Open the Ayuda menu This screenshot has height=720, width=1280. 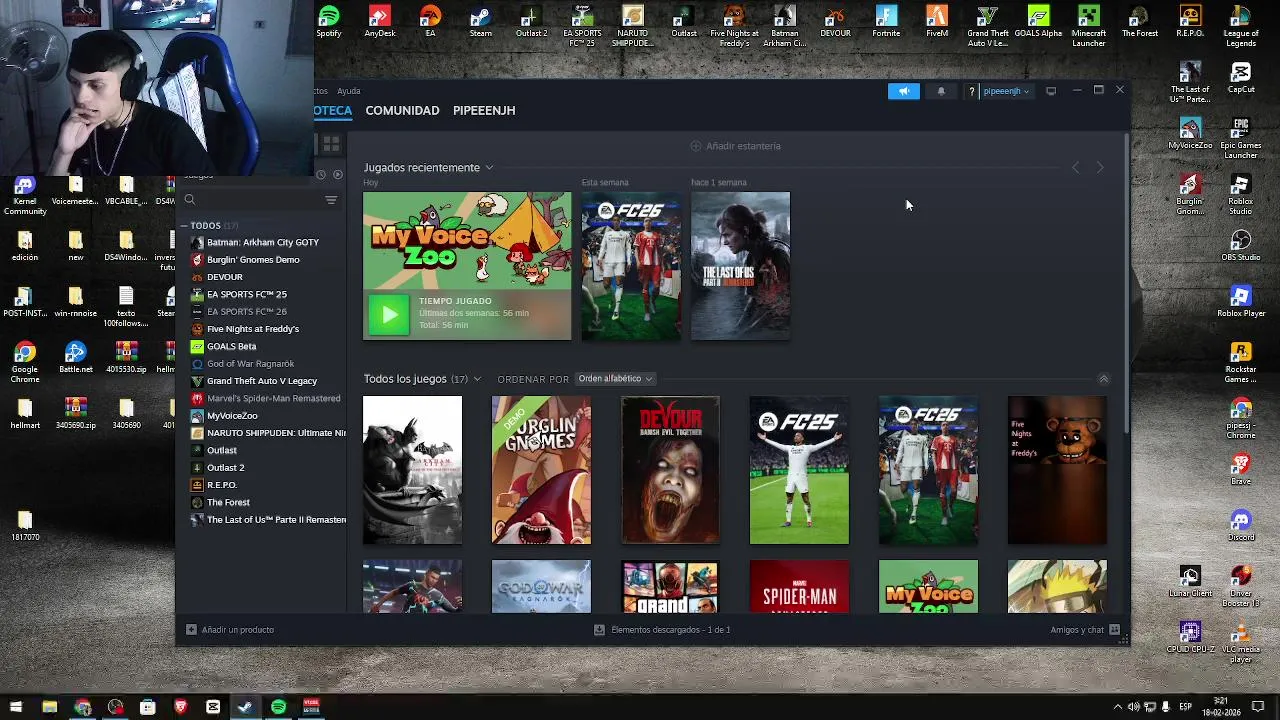[x=349, y=91]
